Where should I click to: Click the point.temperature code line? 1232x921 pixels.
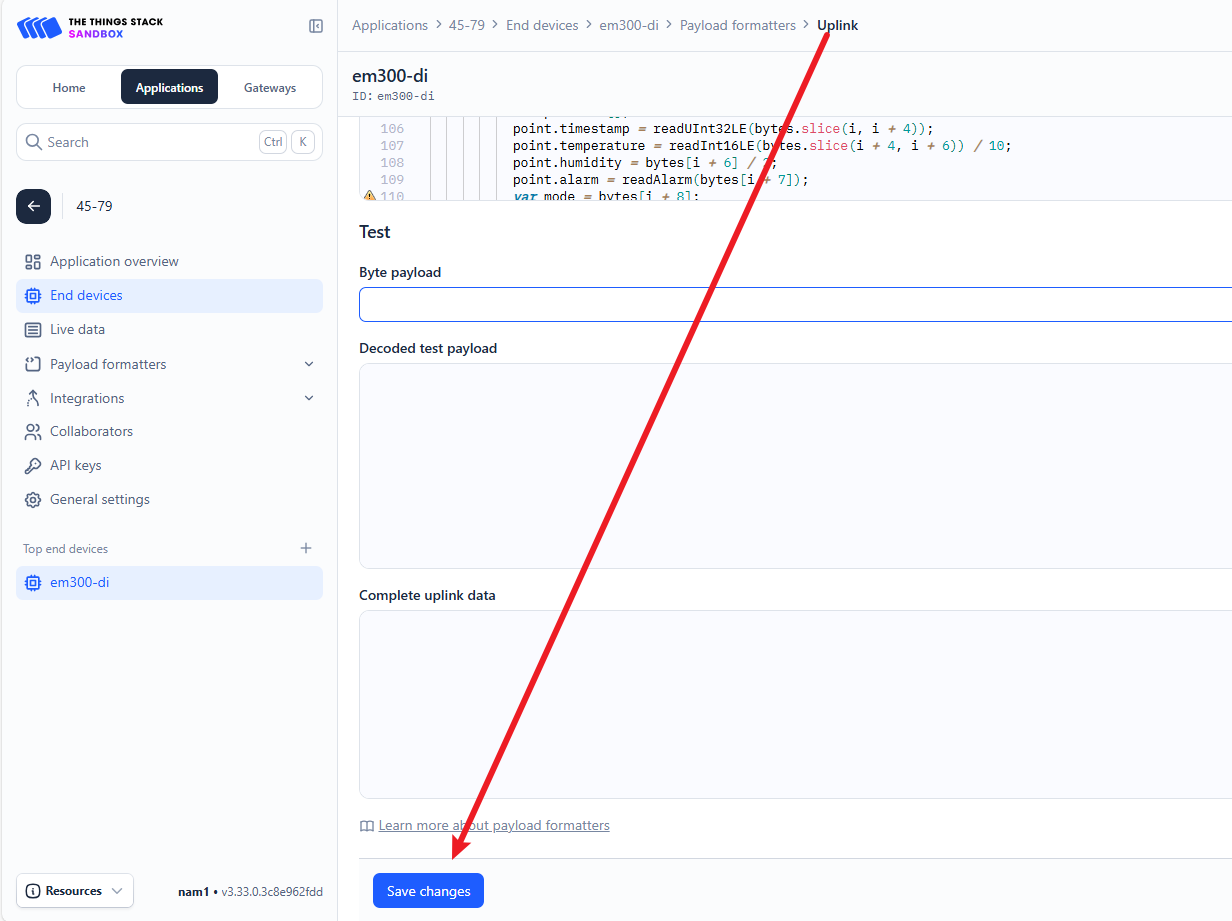pos(762,146)
